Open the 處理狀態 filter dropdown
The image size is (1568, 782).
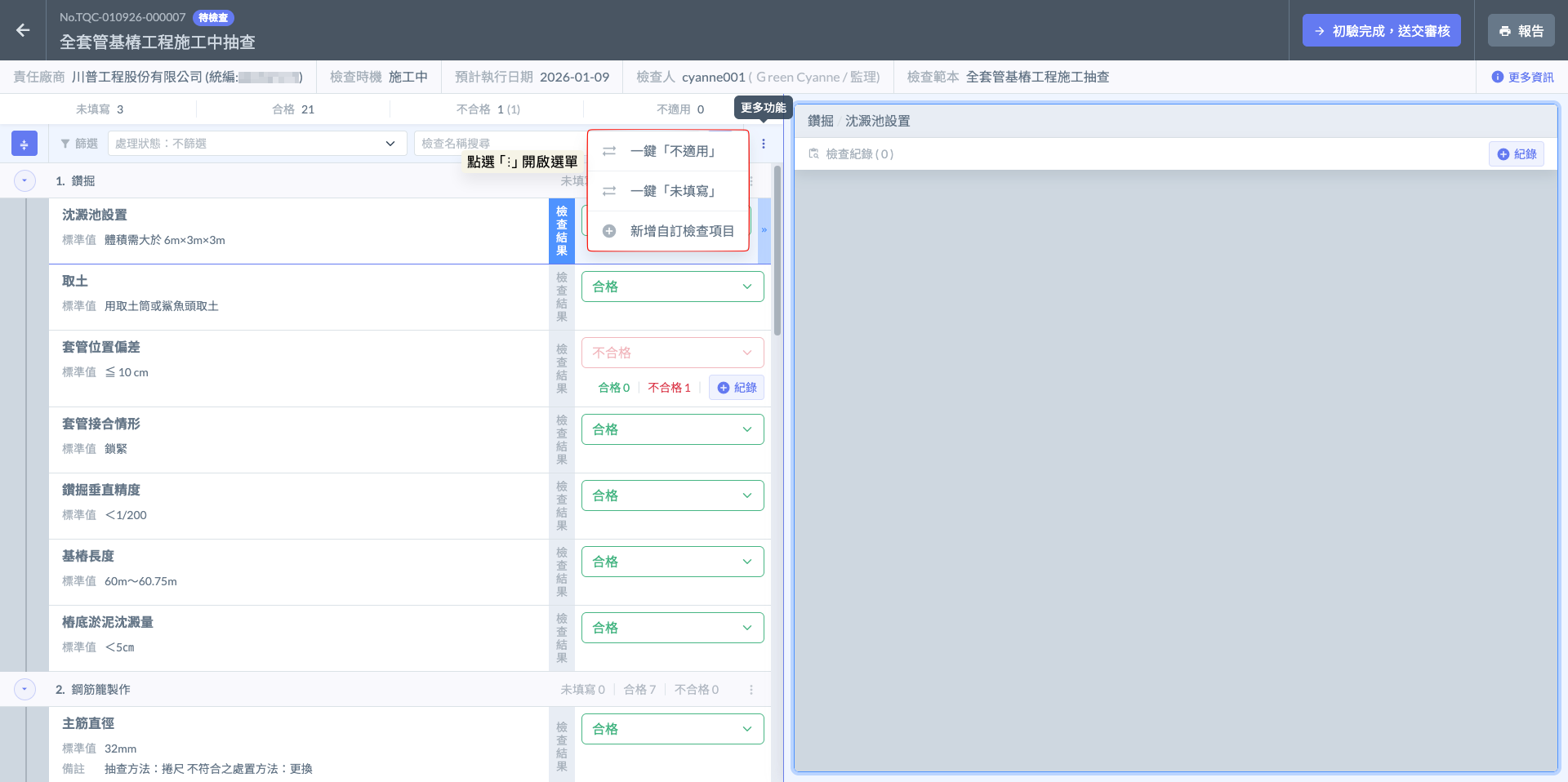click(x=257, y=144)
